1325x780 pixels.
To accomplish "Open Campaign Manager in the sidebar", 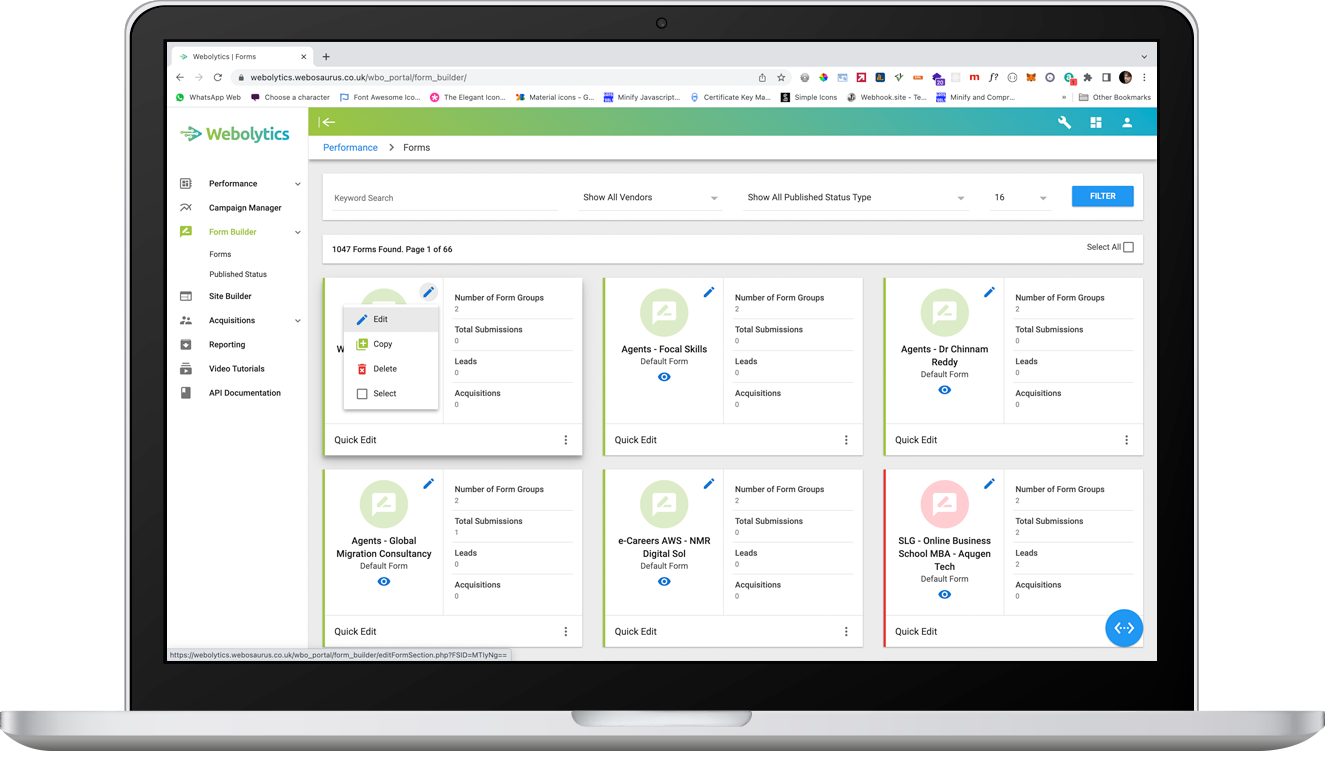I will pyautogui.click(x=245, y=208).
